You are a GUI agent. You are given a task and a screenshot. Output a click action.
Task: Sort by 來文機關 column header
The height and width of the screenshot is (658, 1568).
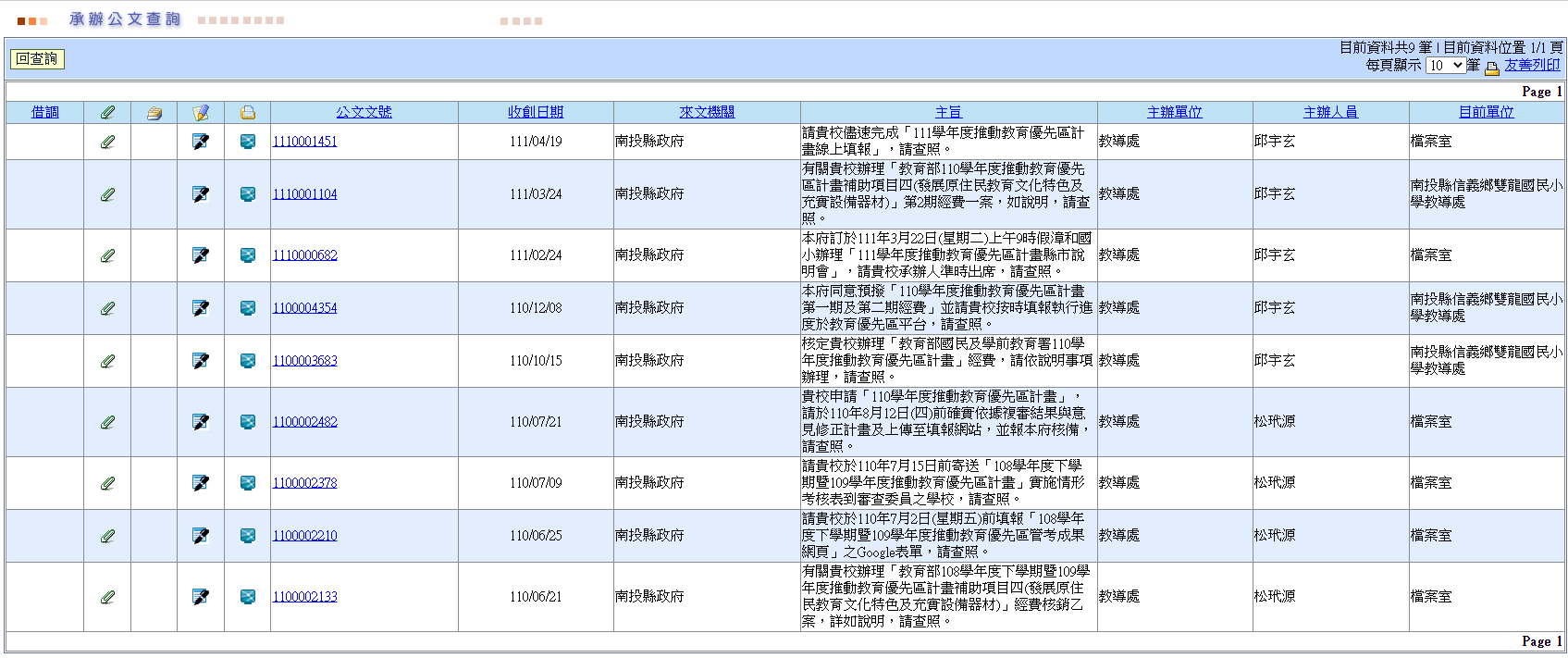coord(707,112)
